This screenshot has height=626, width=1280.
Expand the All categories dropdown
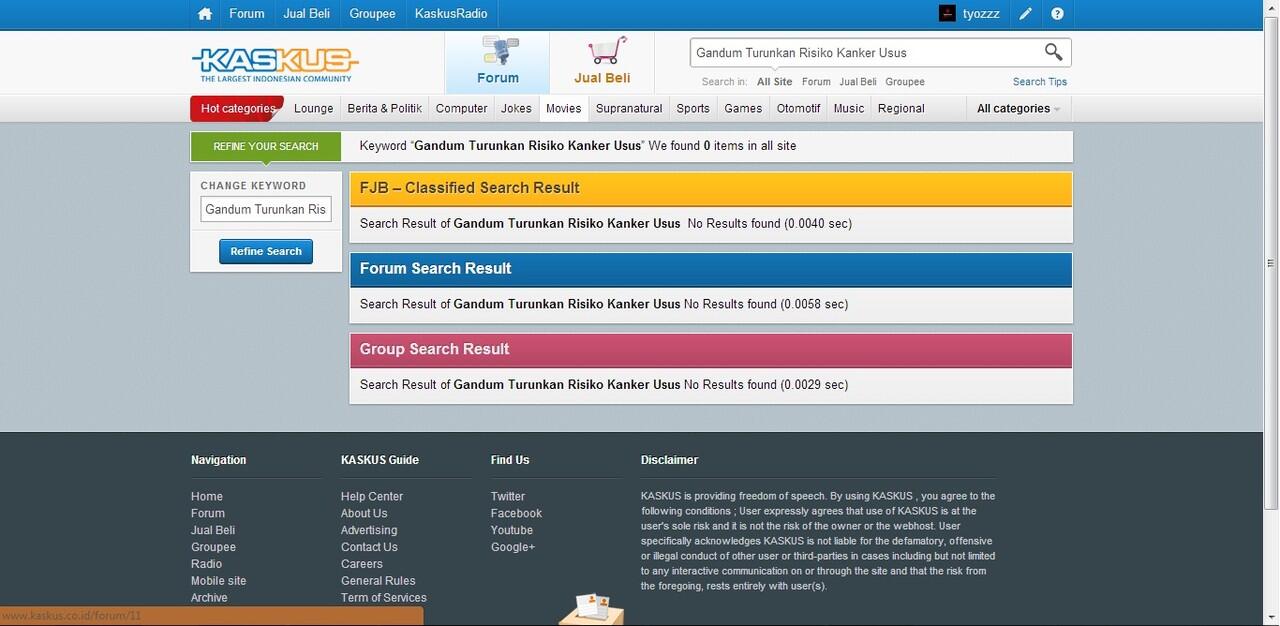point(1019,108)
